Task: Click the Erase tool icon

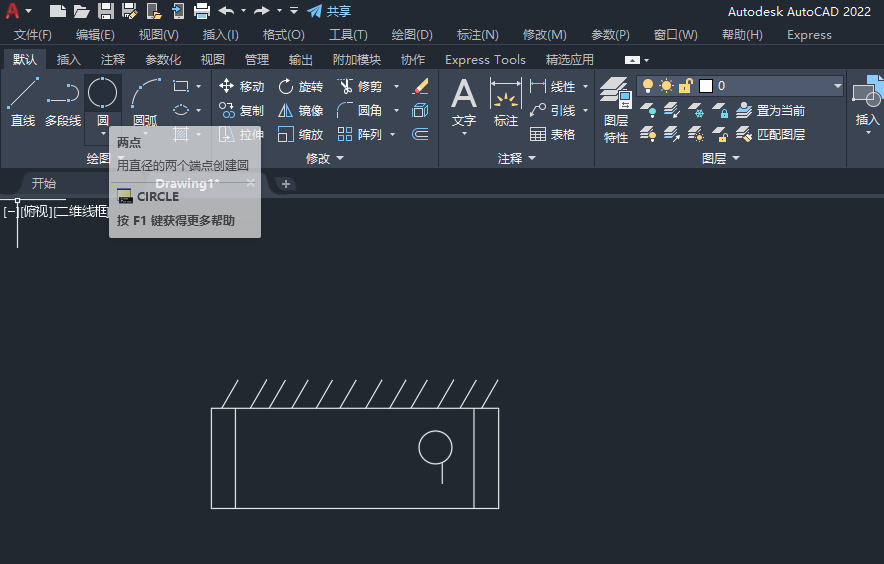Action: pyautogui.click(x=421, y=86)
